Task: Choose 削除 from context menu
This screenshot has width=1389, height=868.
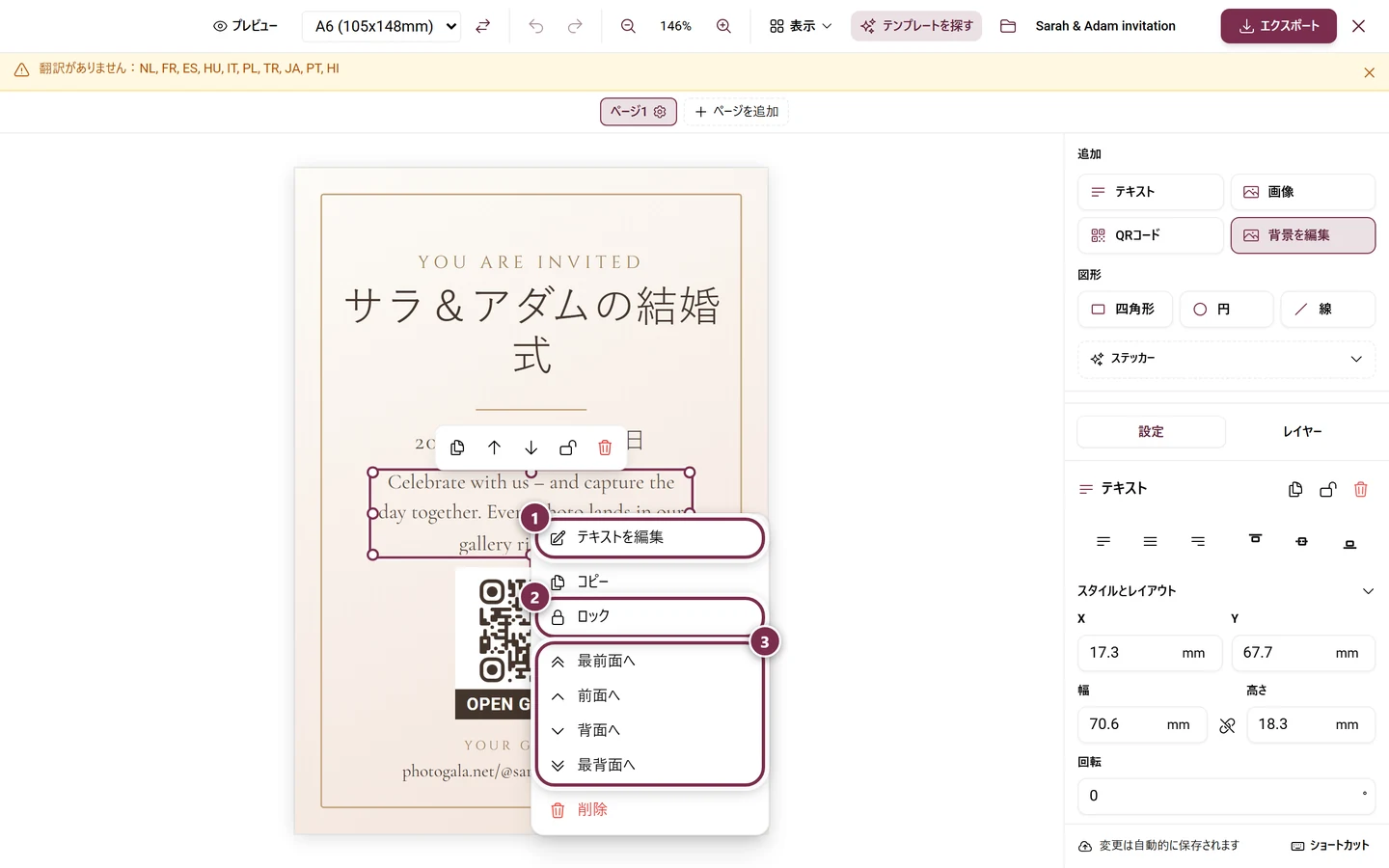Action: pos(650,810)
